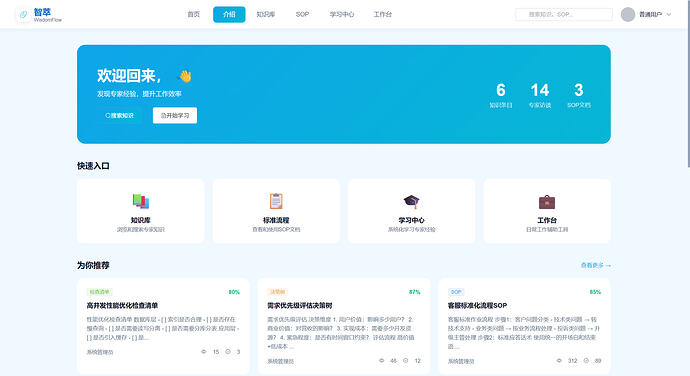Click the icon beside count 3 on 高并发 card

coord(228,351)
